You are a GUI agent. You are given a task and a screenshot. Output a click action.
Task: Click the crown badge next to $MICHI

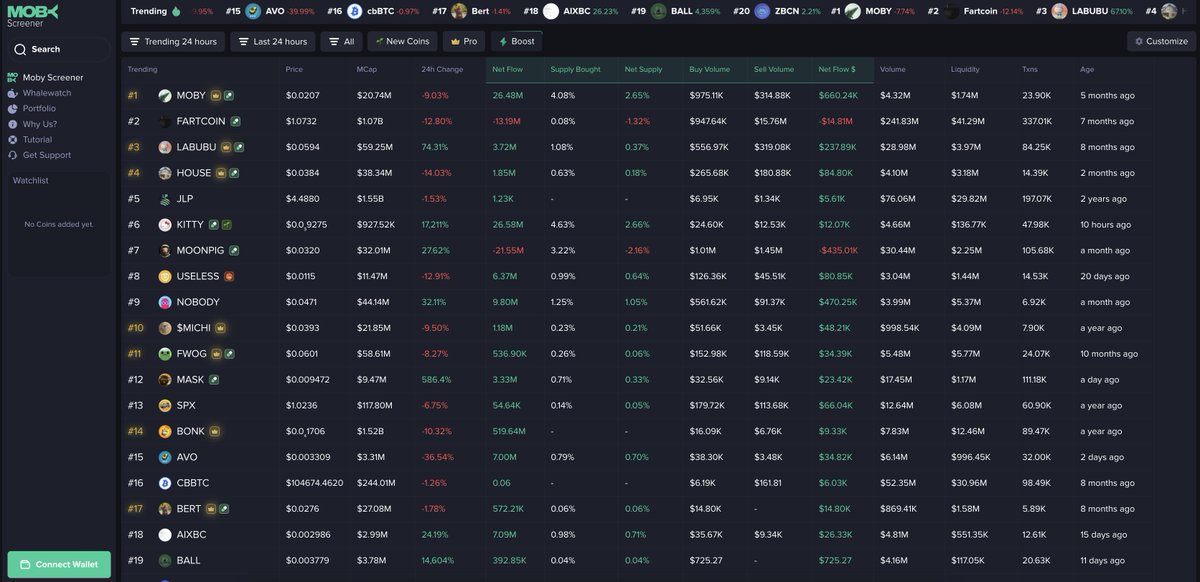pos(220,328)
